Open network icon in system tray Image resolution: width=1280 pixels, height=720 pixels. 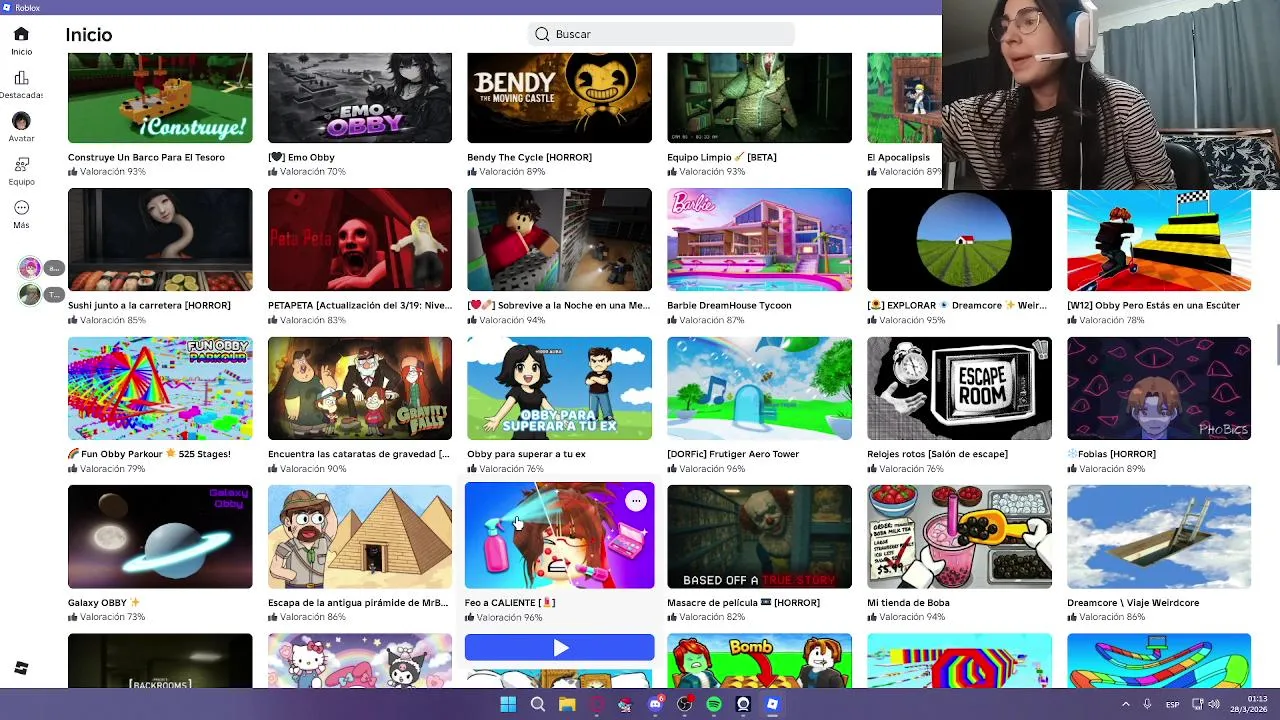pyautogui.click(x=1198, y=704)
